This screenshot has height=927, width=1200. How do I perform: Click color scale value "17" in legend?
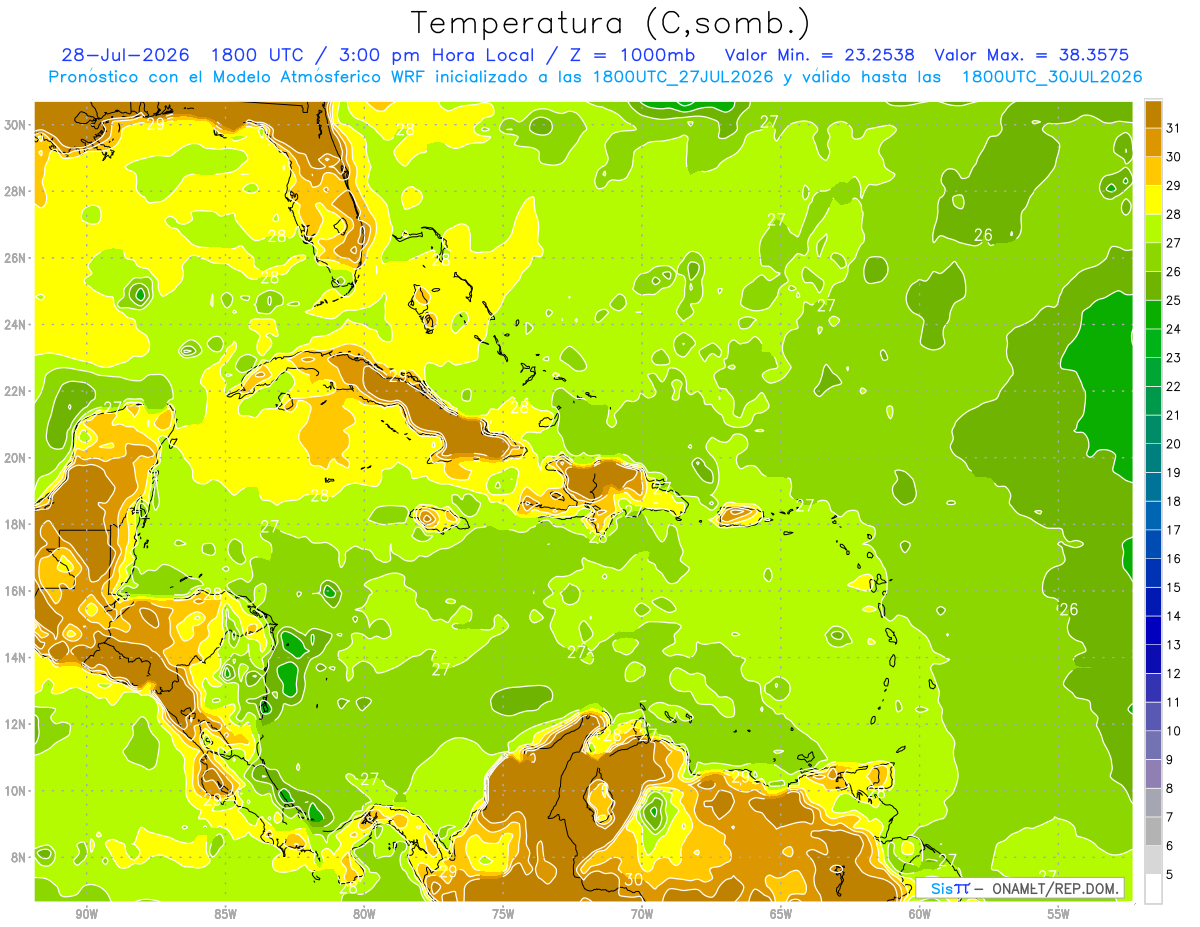pos(1174,530)
